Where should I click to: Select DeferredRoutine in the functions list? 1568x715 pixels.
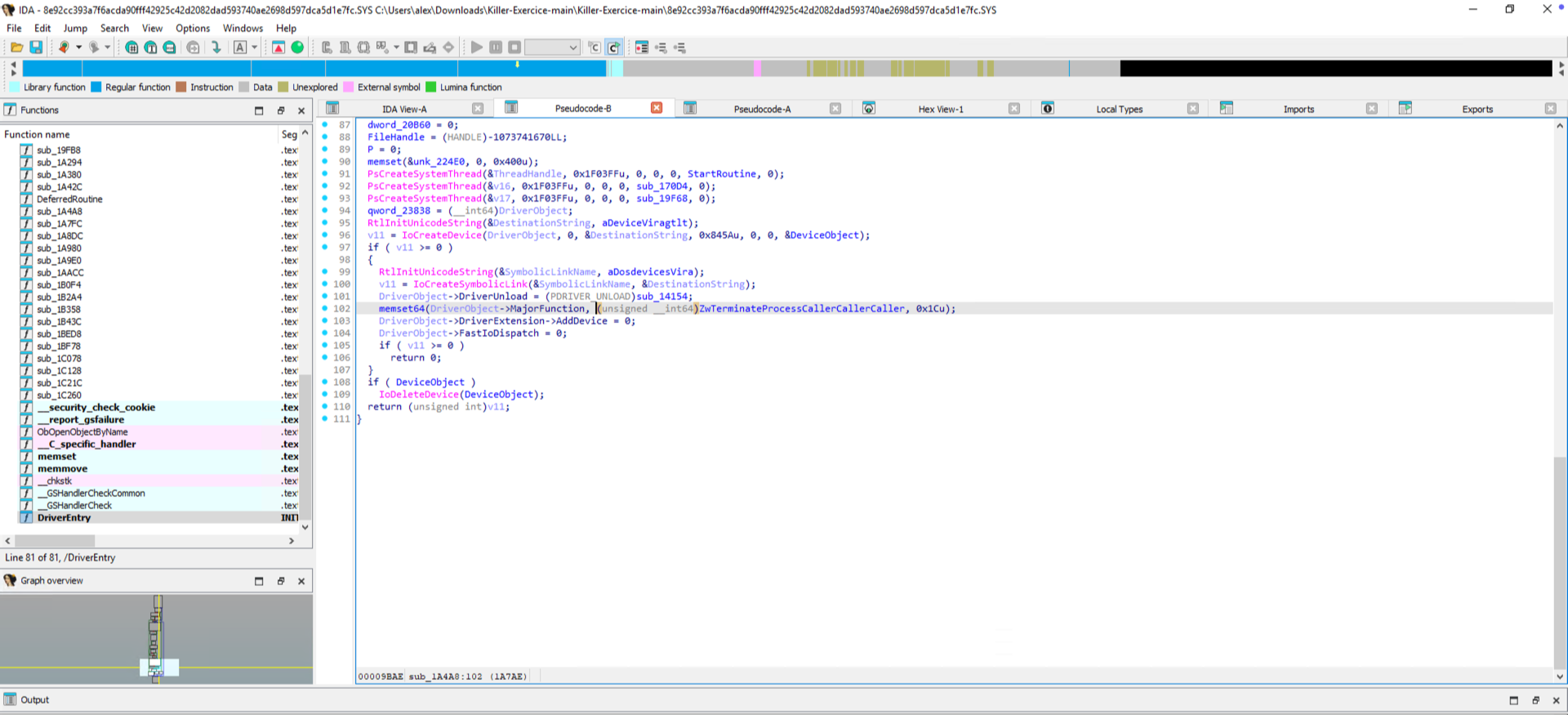[158, 199]
